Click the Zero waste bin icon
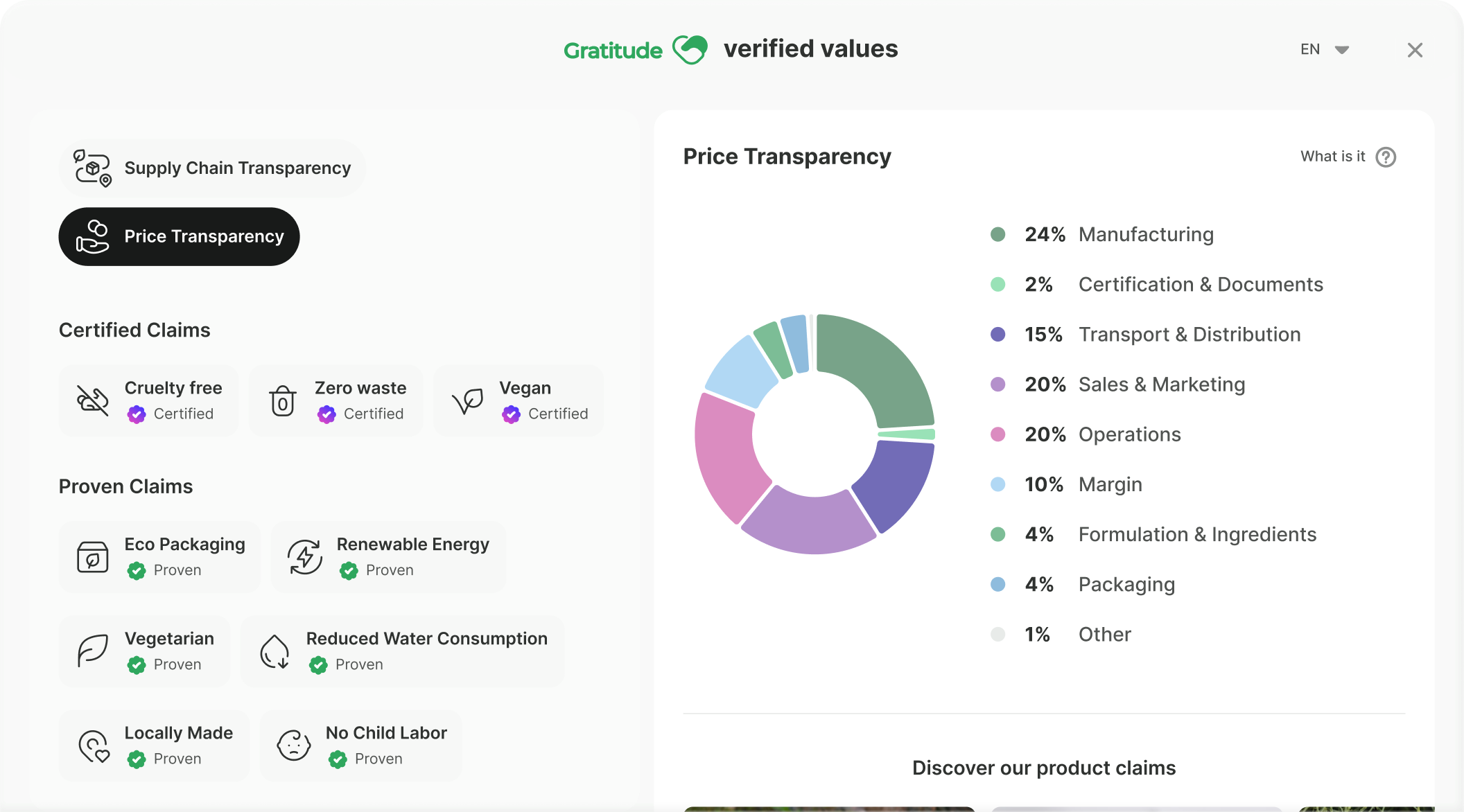1464x812 pixels. pos(283,400)
